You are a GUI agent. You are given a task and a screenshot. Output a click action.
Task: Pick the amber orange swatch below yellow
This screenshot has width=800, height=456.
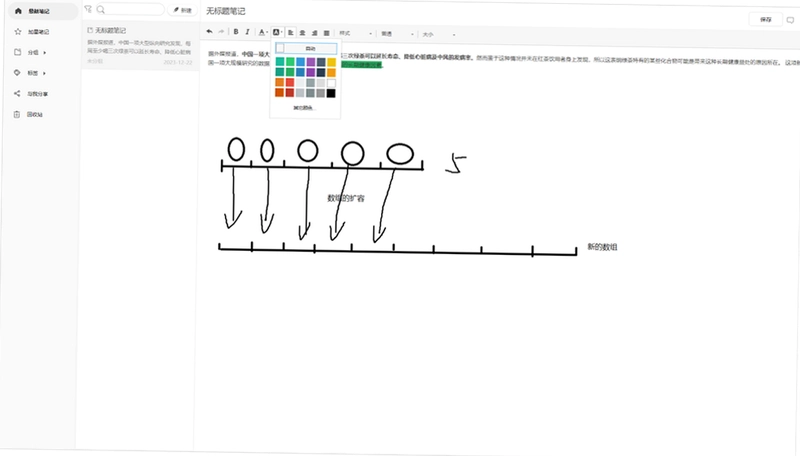331,72
